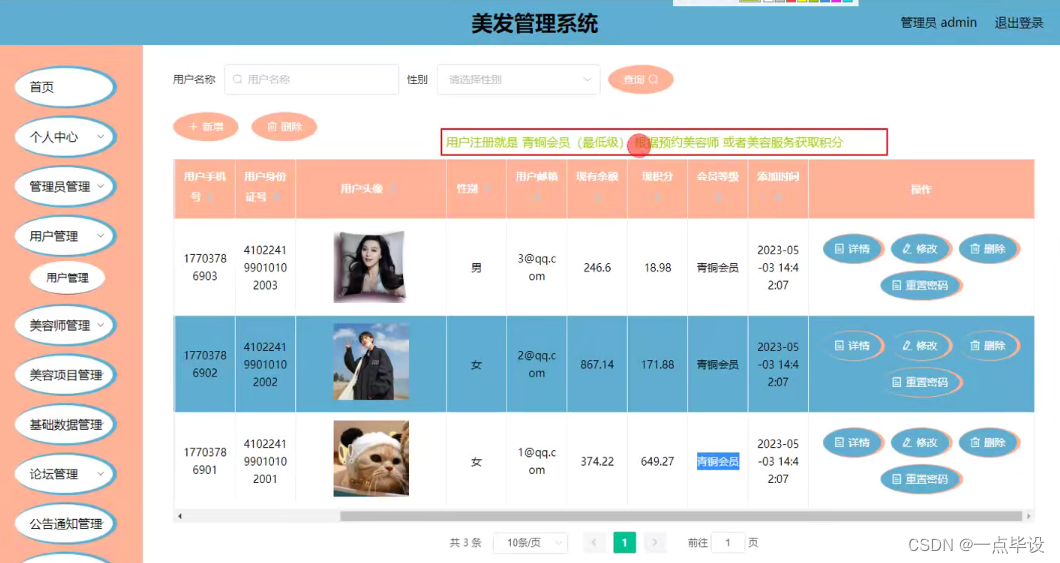Click ID number ending 2001
The width and height of the screenshot is (1060, 563).
[x=265, y=462]
